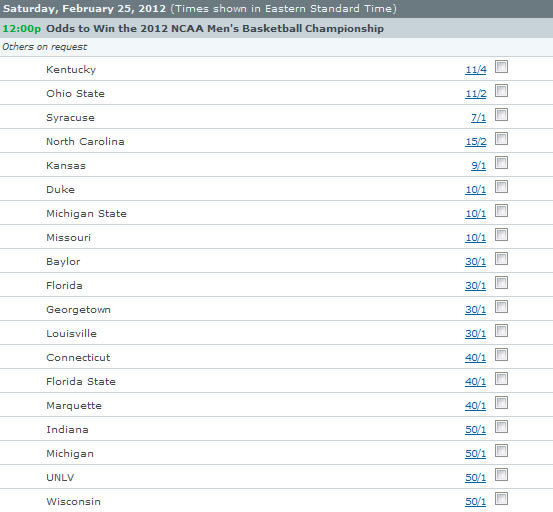Mark the Kansas checkbox

coord(501,163)
